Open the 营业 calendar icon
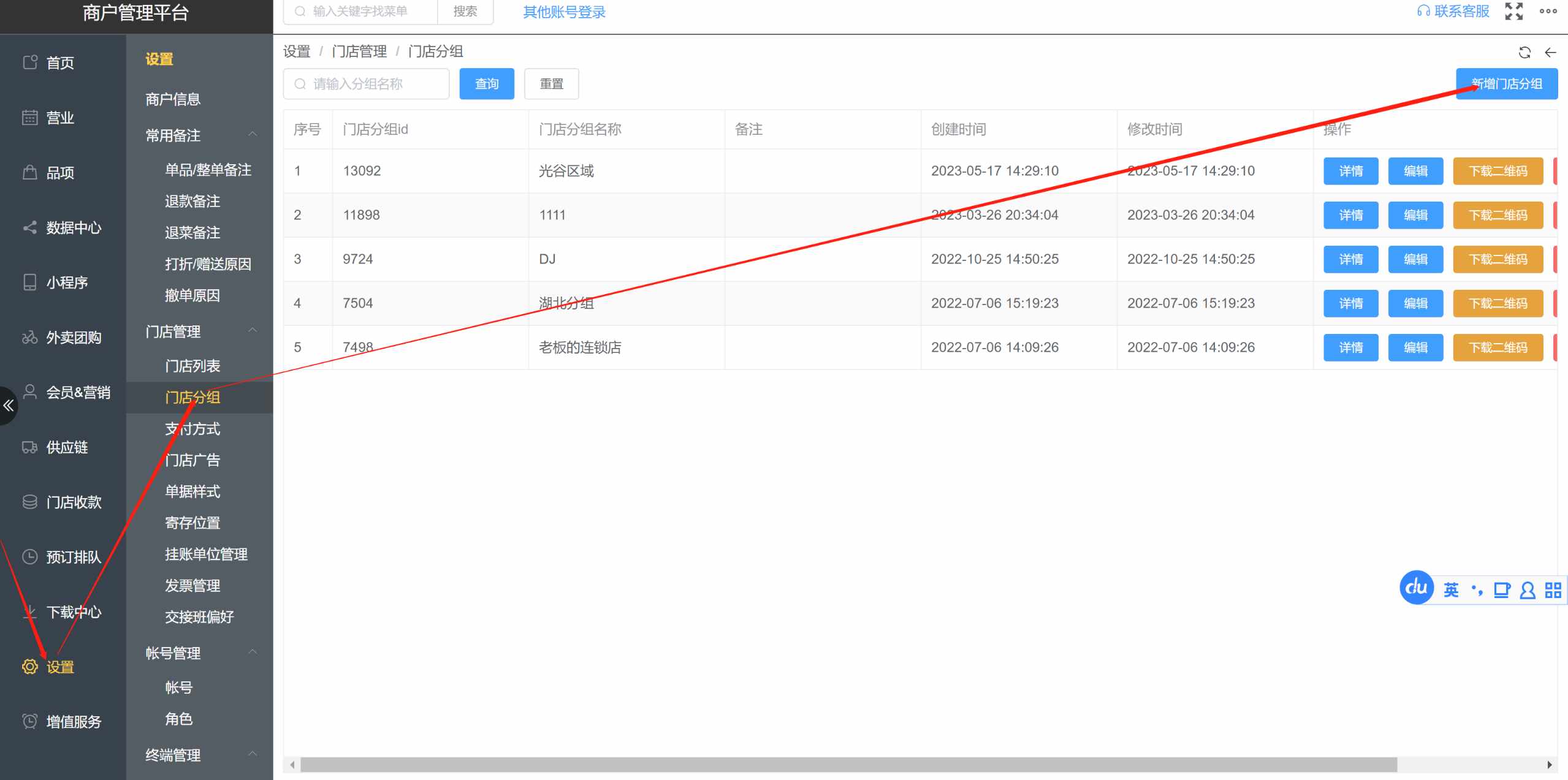 click(x=30, y=117)
